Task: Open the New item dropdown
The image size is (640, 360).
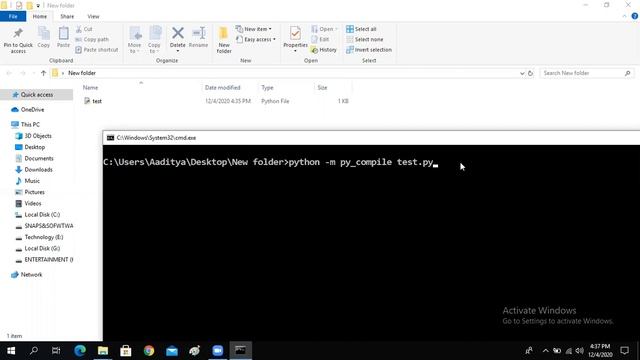Action: tap(253, 29)
